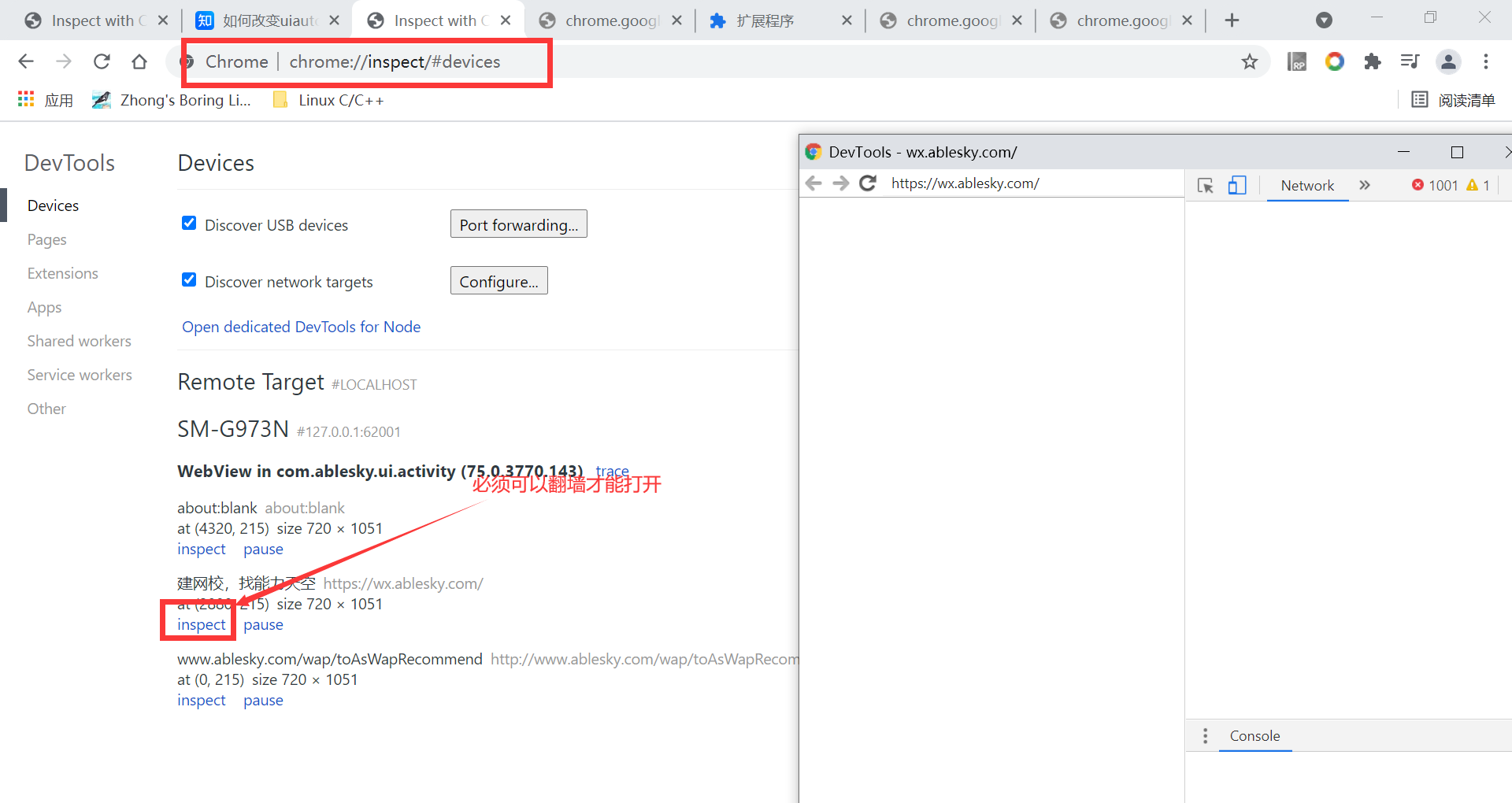This screenshot has height=803, width=1512.
Task: Show the 1001 errors in DevTools
Action: click(x=1435, y=185)
